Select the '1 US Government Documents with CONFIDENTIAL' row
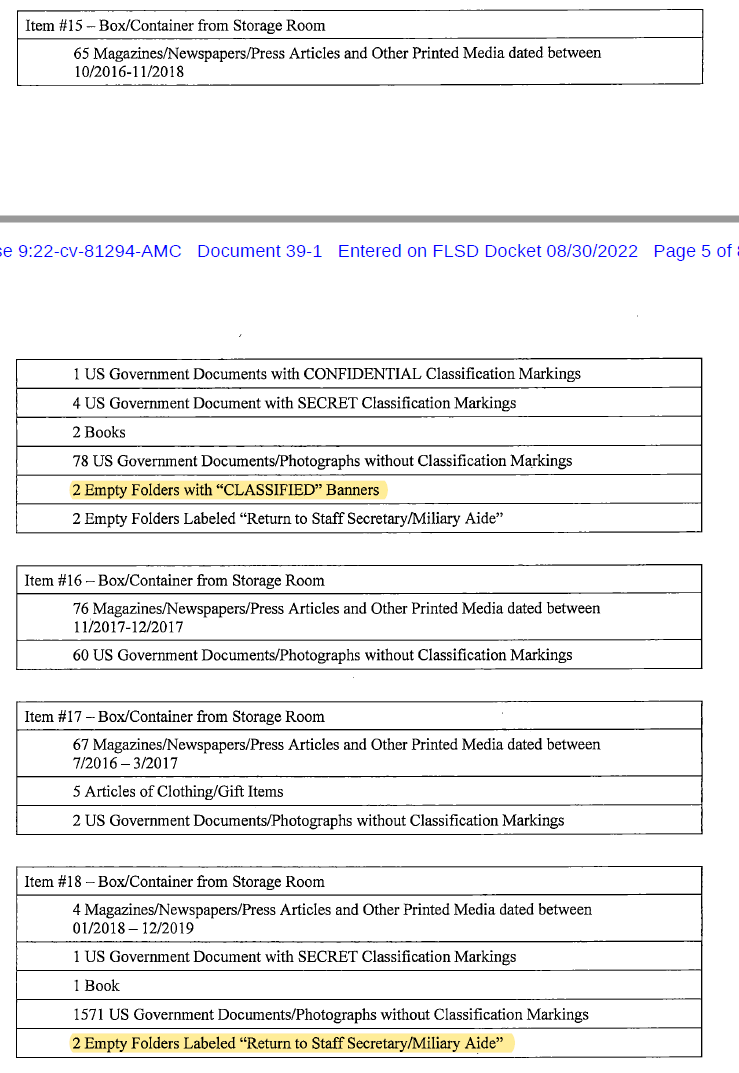This screenshot has width=739, height=1073. (359, 374)
